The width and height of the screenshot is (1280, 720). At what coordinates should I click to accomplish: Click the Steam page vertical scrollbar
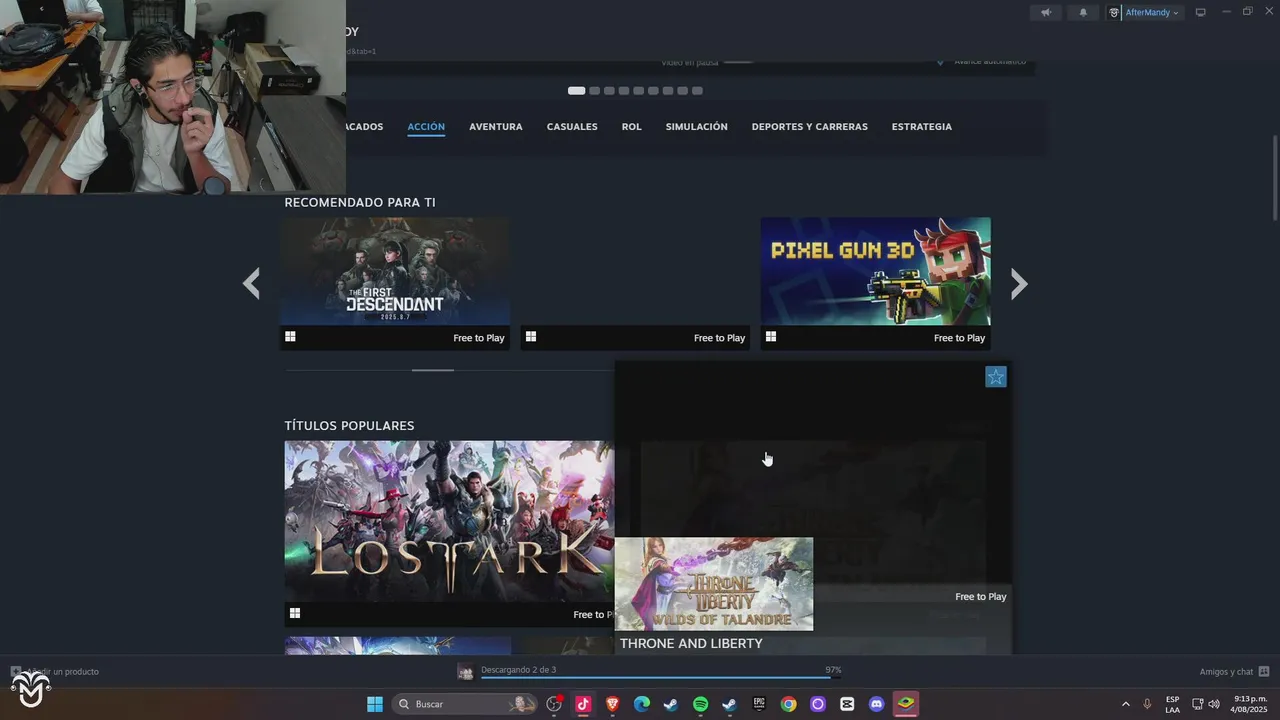(1275, 177)
